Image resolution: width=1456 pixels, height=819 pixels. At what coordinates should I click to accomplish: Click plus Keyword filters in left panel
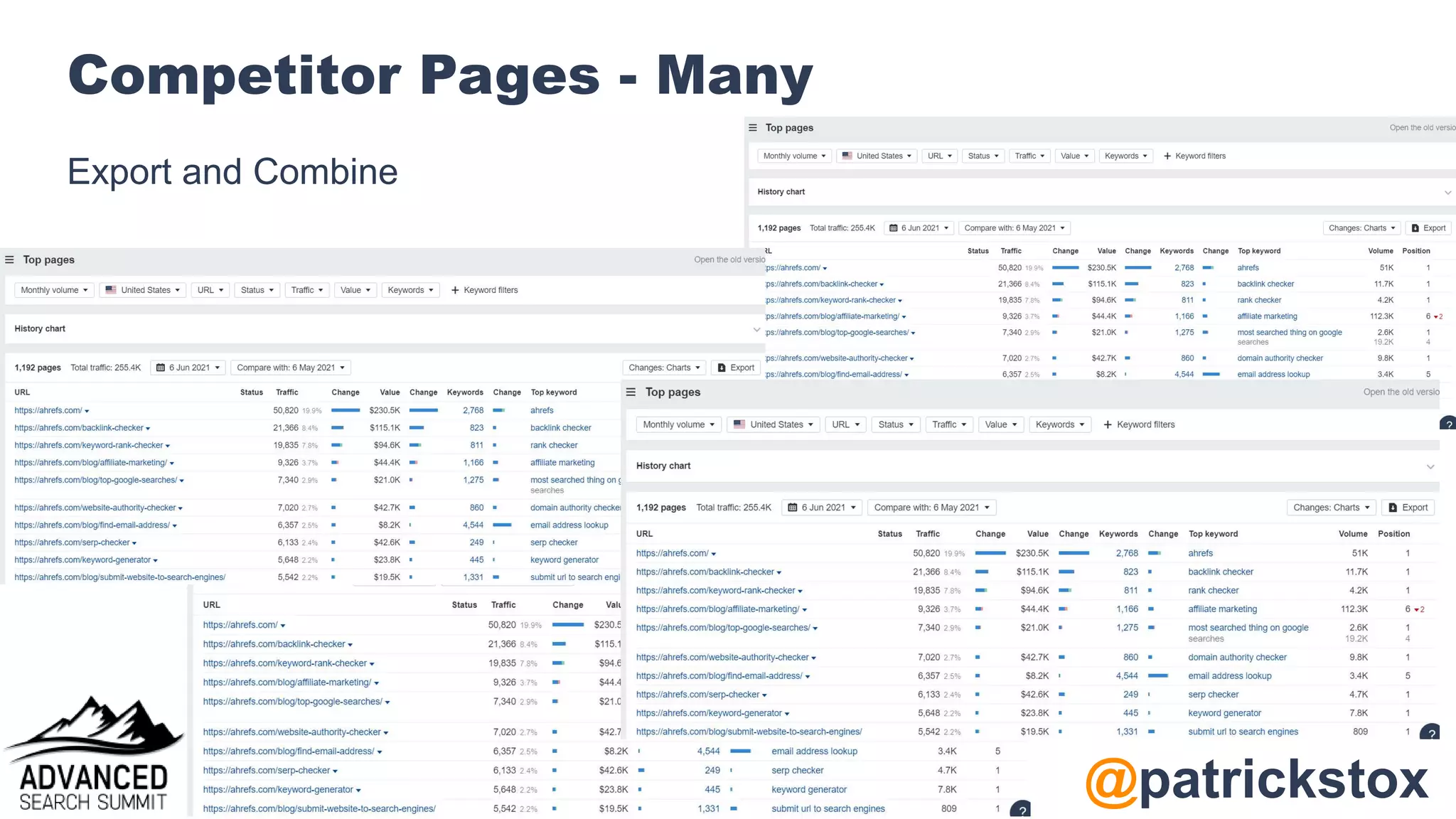485,290
